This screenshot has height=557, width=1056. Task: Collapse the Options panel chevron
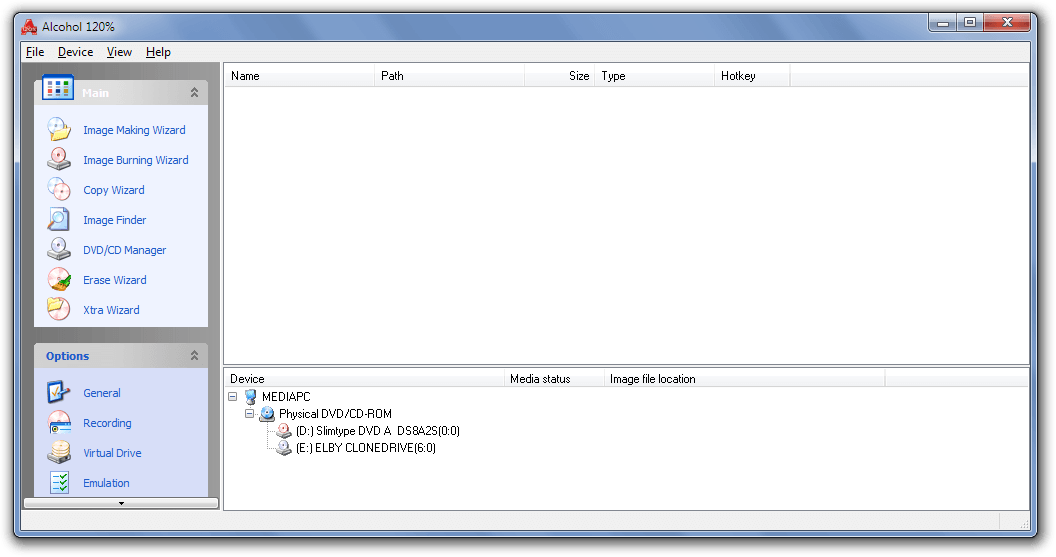point(194,356)
